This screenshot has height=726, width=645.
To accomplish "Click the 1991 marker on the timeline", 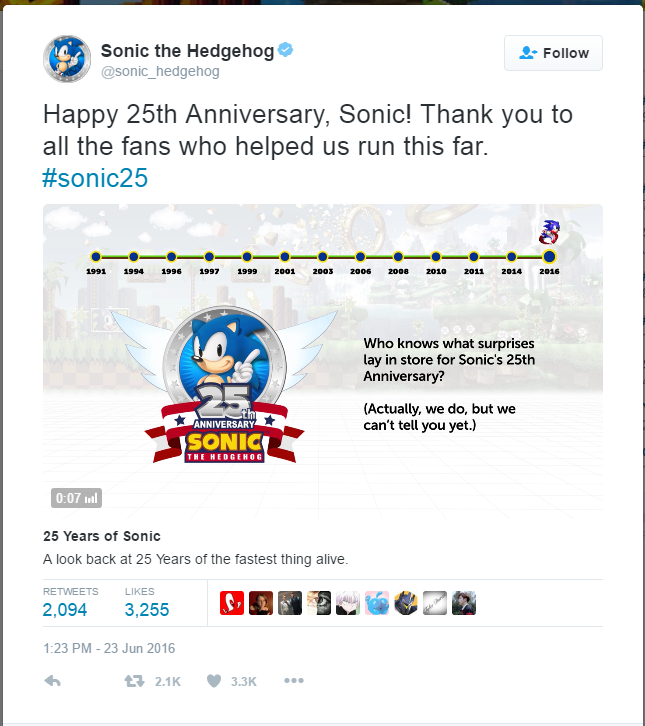I will pos(96,257).
